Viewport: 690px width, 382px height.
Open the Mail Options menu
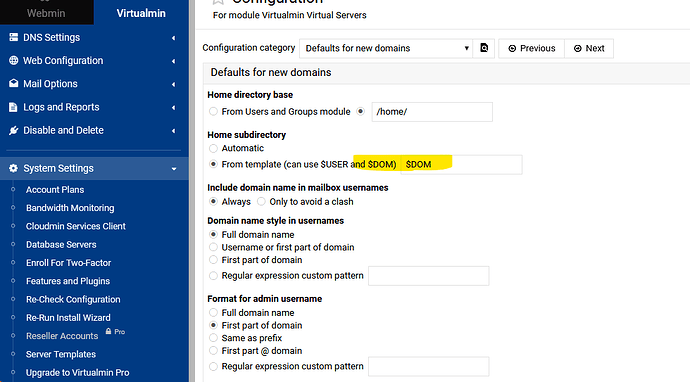tap(50, 84)
